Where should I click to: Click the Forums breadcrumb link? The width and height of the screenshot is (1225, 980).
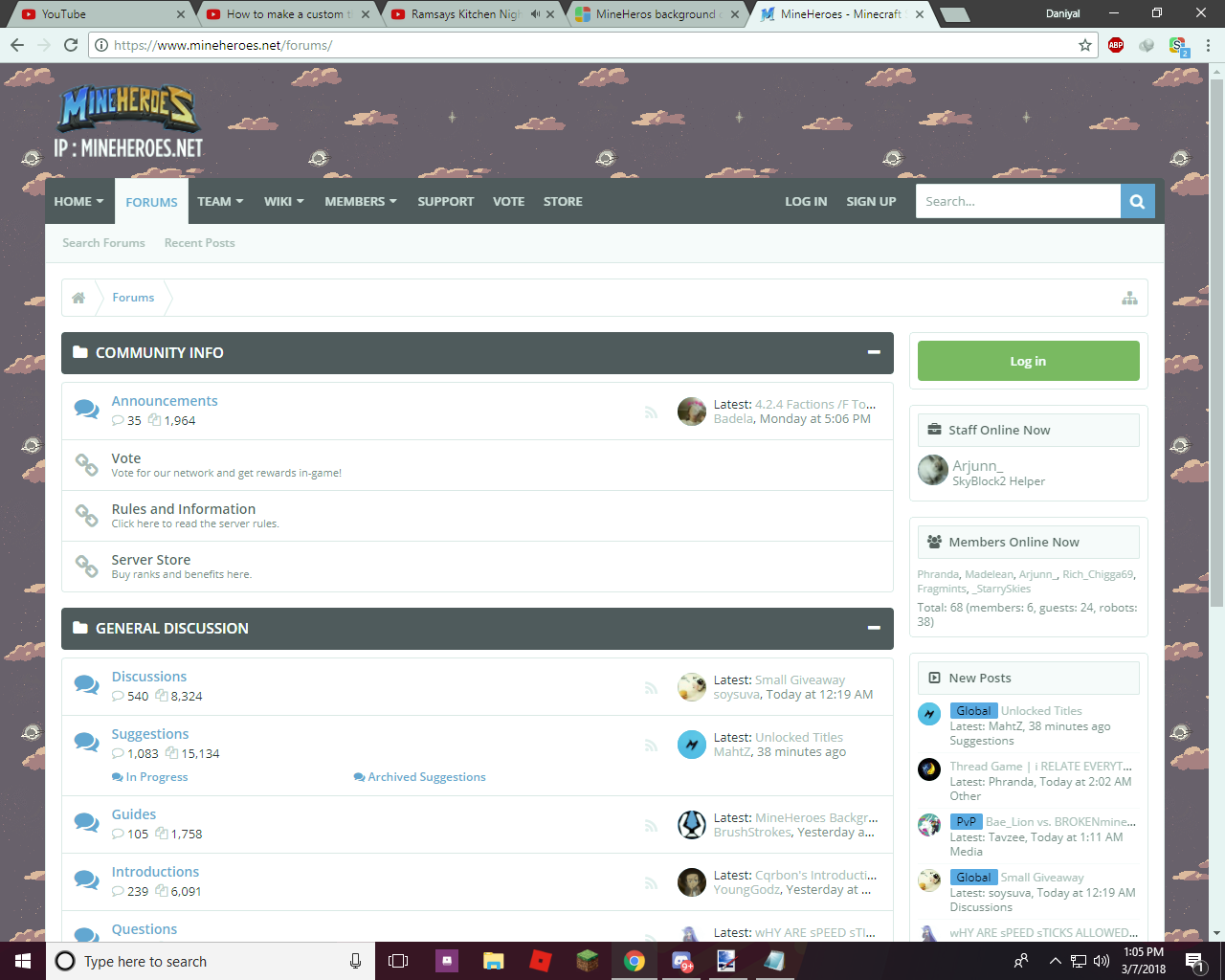(x=133, y=298)
